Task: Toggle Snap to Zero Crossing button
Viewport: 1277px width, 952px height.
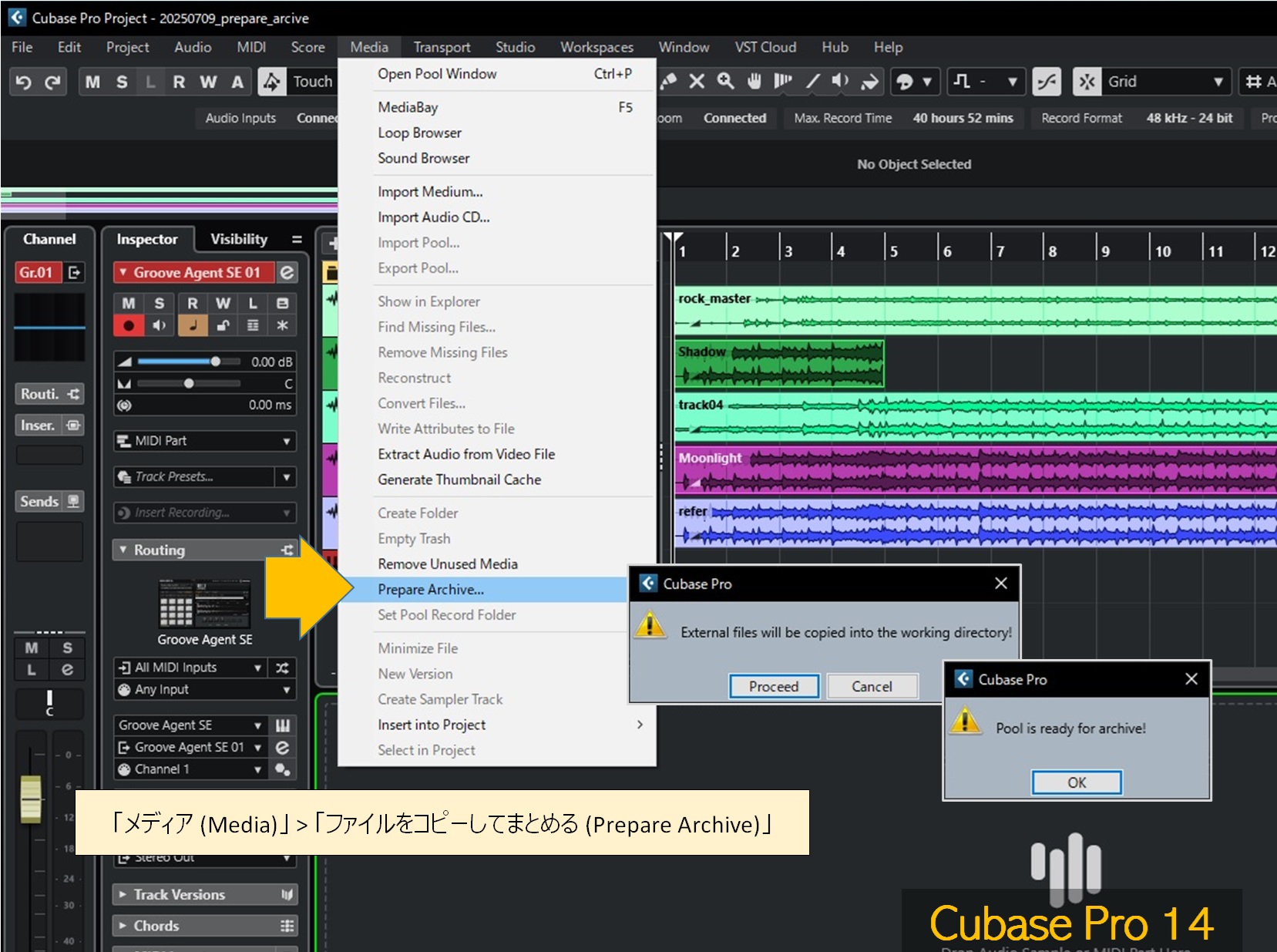Action: 1047,82
